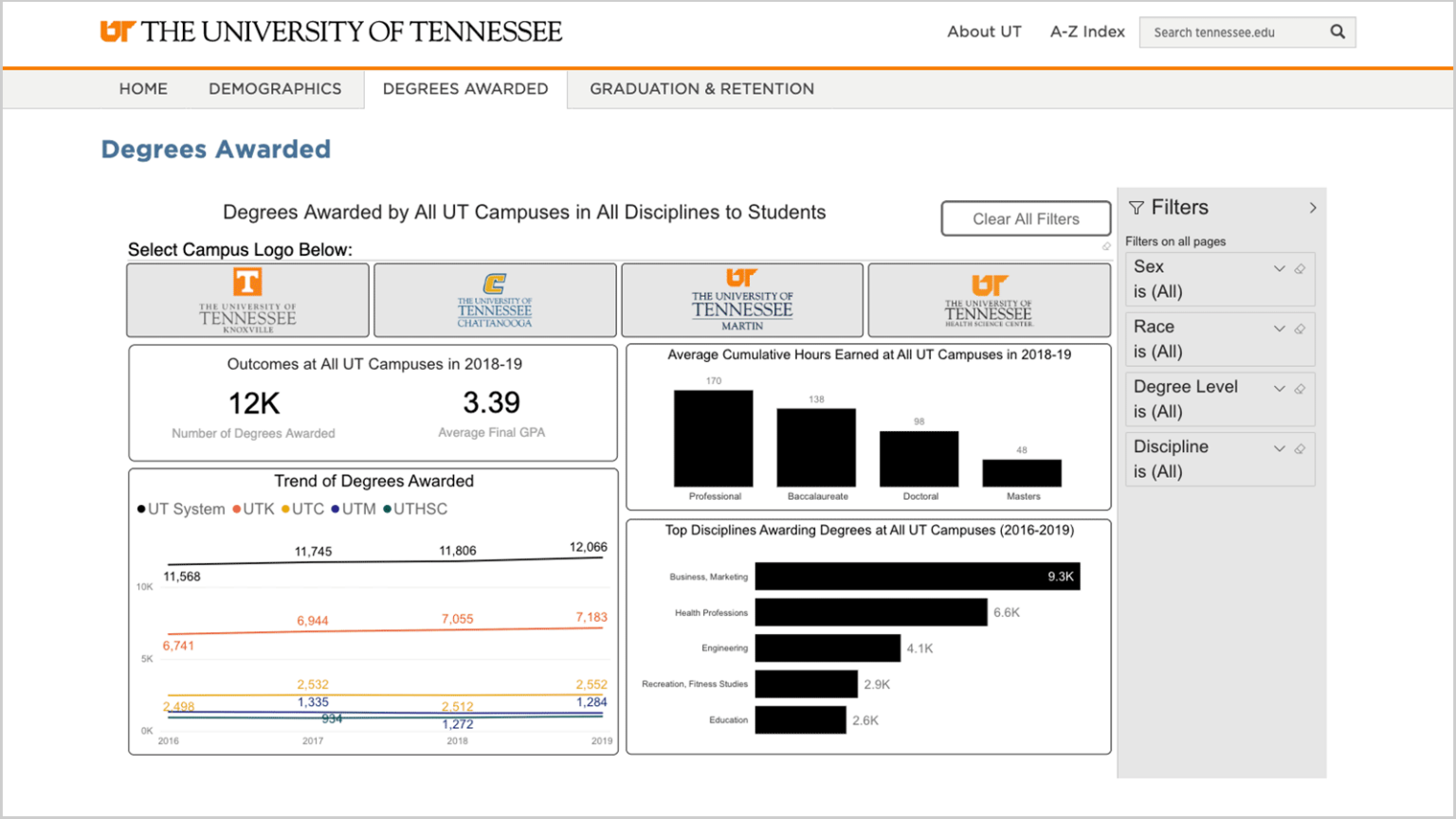Expand the Degree Level filter chevron
Image resolution: width=1456 pixels, height=819 pixels.
(x=1279, y=389)
